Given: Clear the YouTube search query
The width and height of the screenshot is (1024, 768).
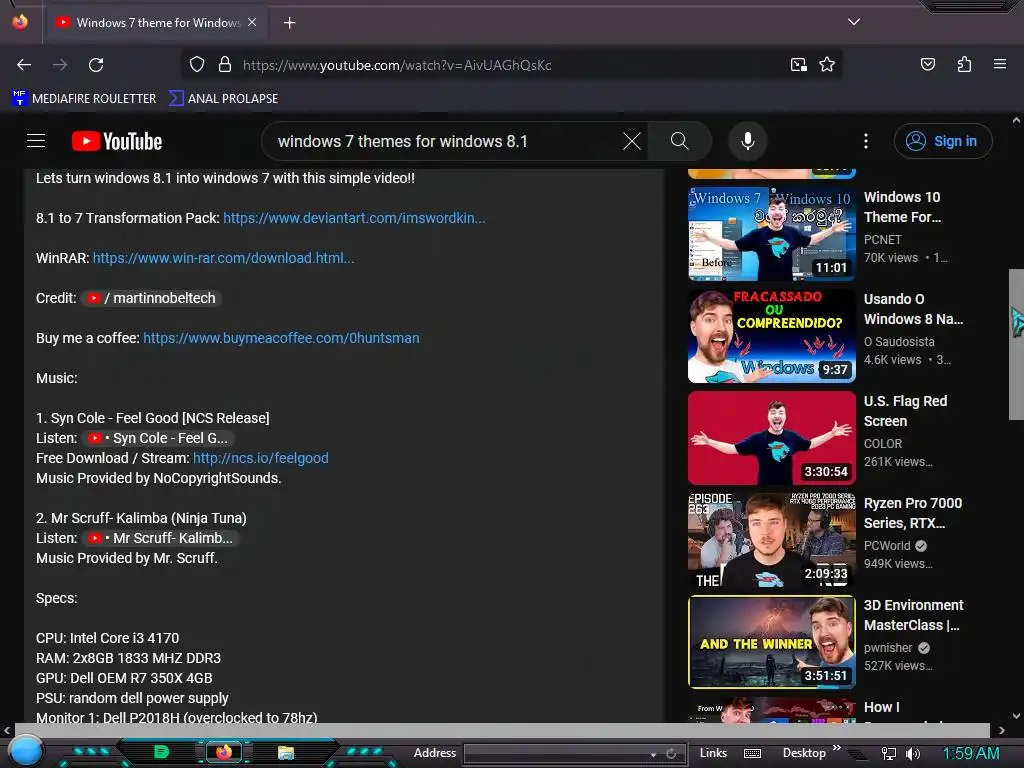Looking at the screenshot, I should pos(632,141).
